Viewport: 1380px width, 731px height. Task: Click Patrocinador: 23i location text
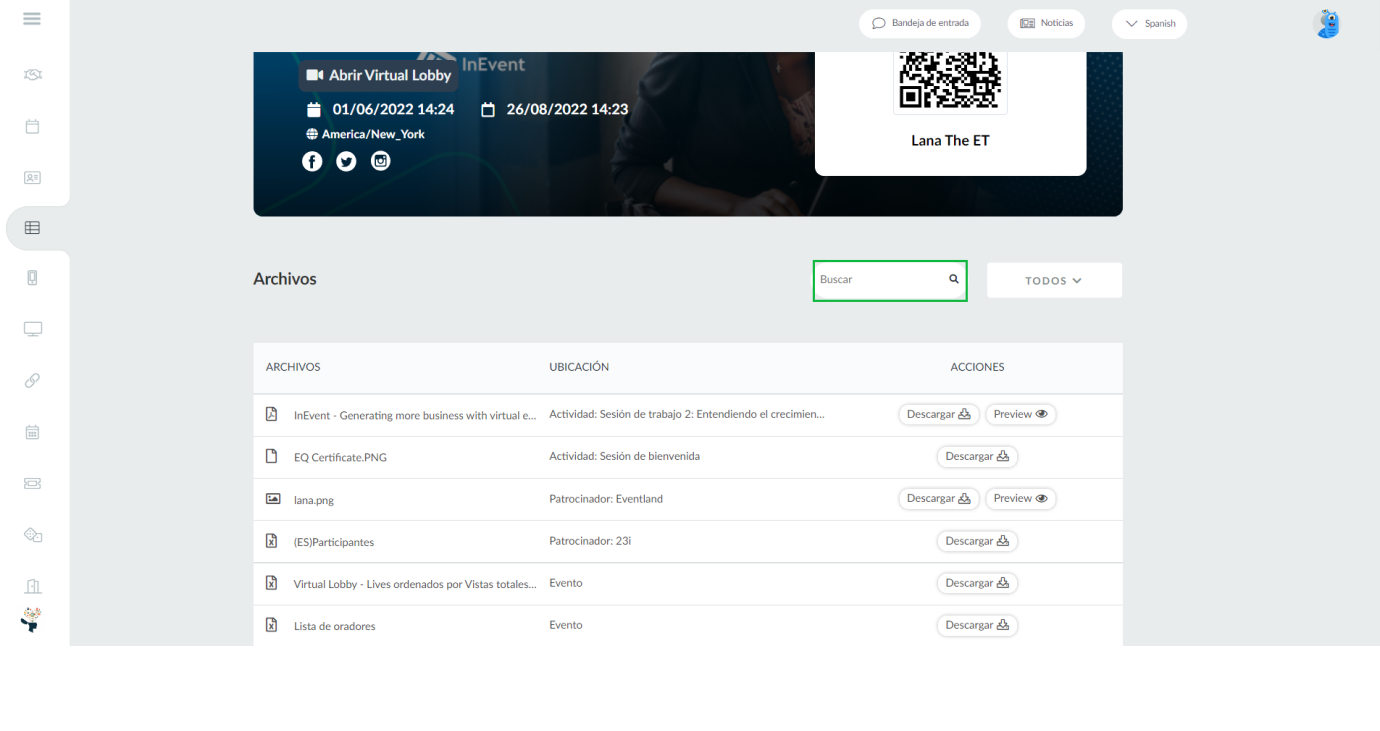pos(590,541)
